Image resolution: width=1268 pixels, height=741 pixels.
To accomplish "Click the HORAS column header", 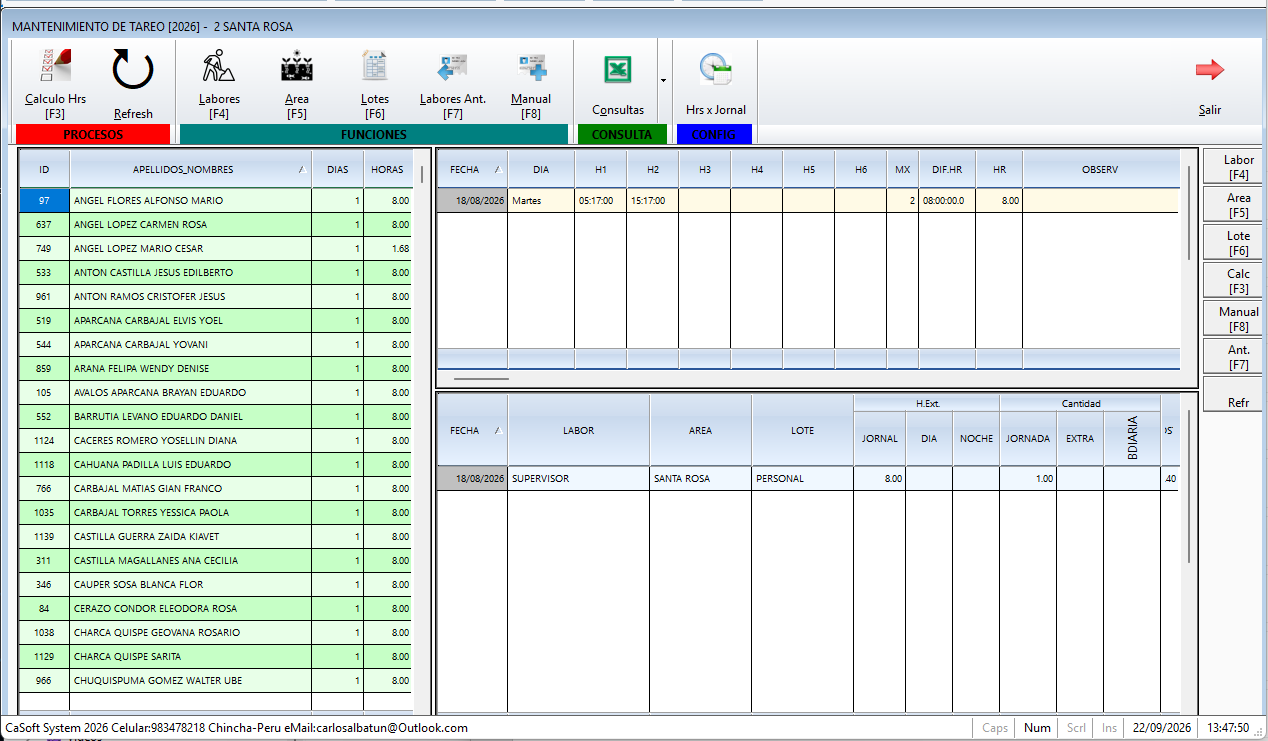I will pyautogui.click(x=387, y=170).
